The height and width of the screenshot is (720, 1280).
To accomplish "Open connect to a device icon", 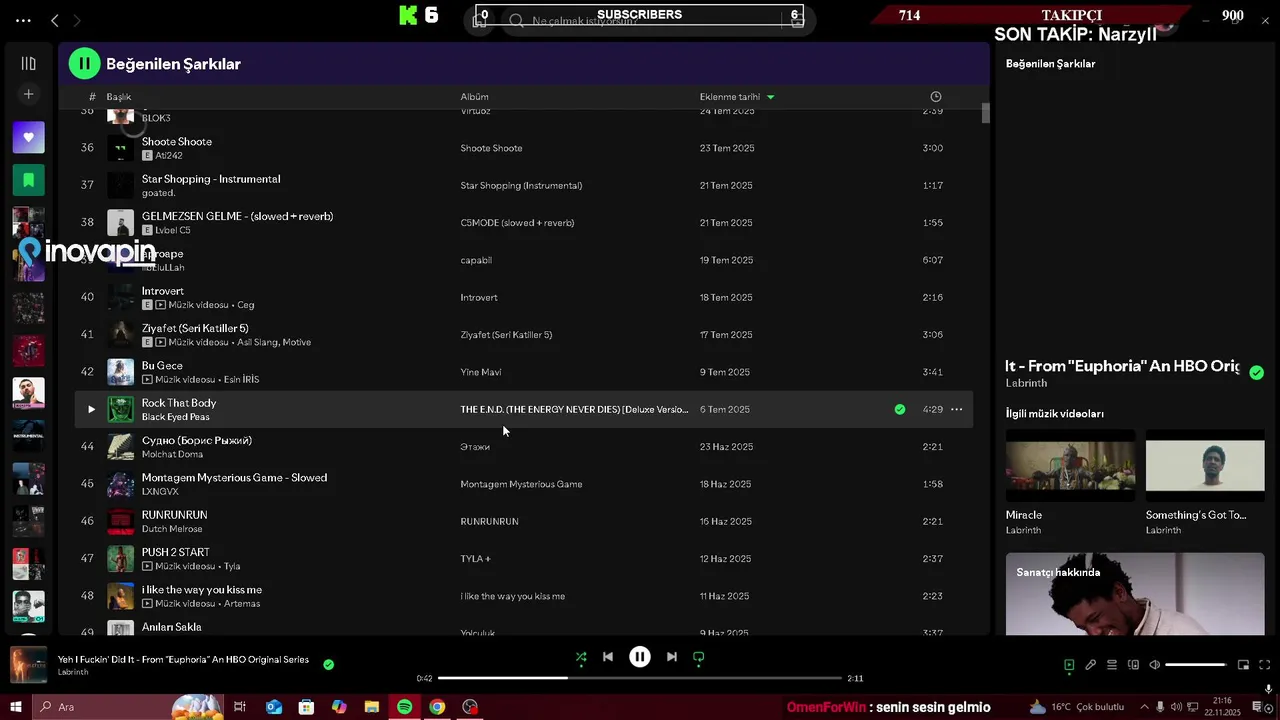I will [1133, 665].
